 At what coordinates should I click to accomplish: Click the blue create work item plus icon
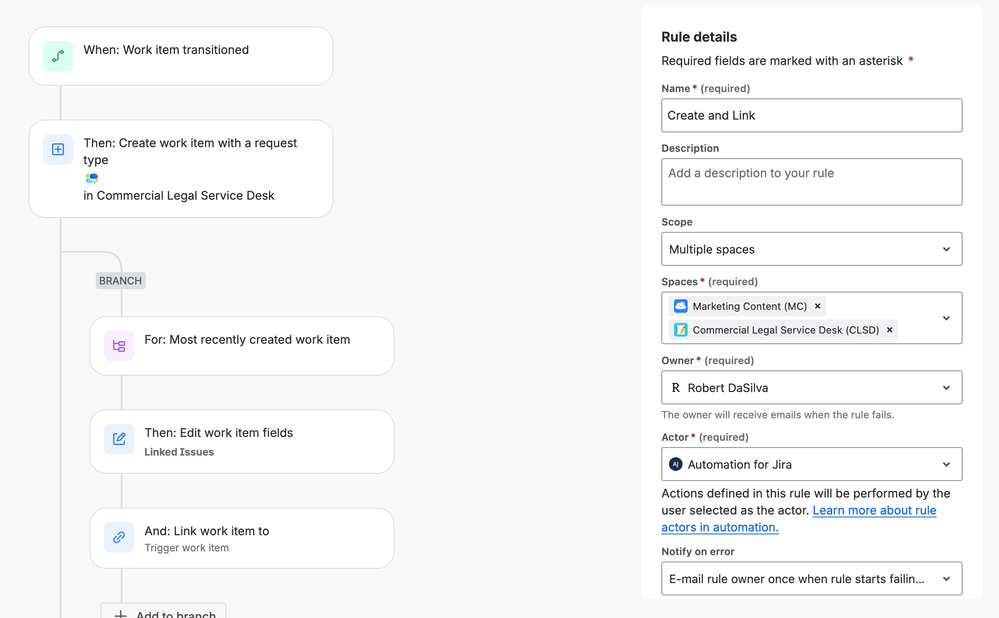[58, 149]
